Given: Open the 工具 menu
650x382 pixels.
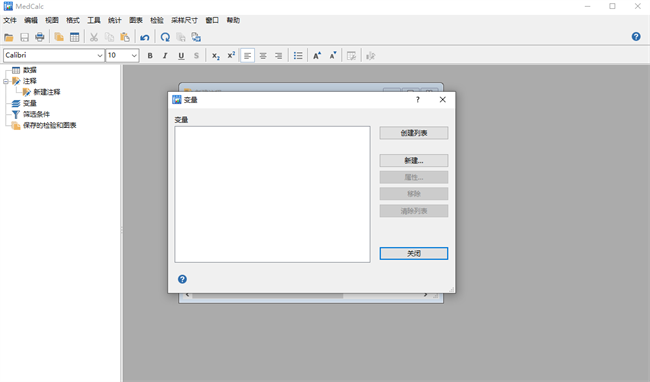Looking at the screenshot, I should pos(94,20).
